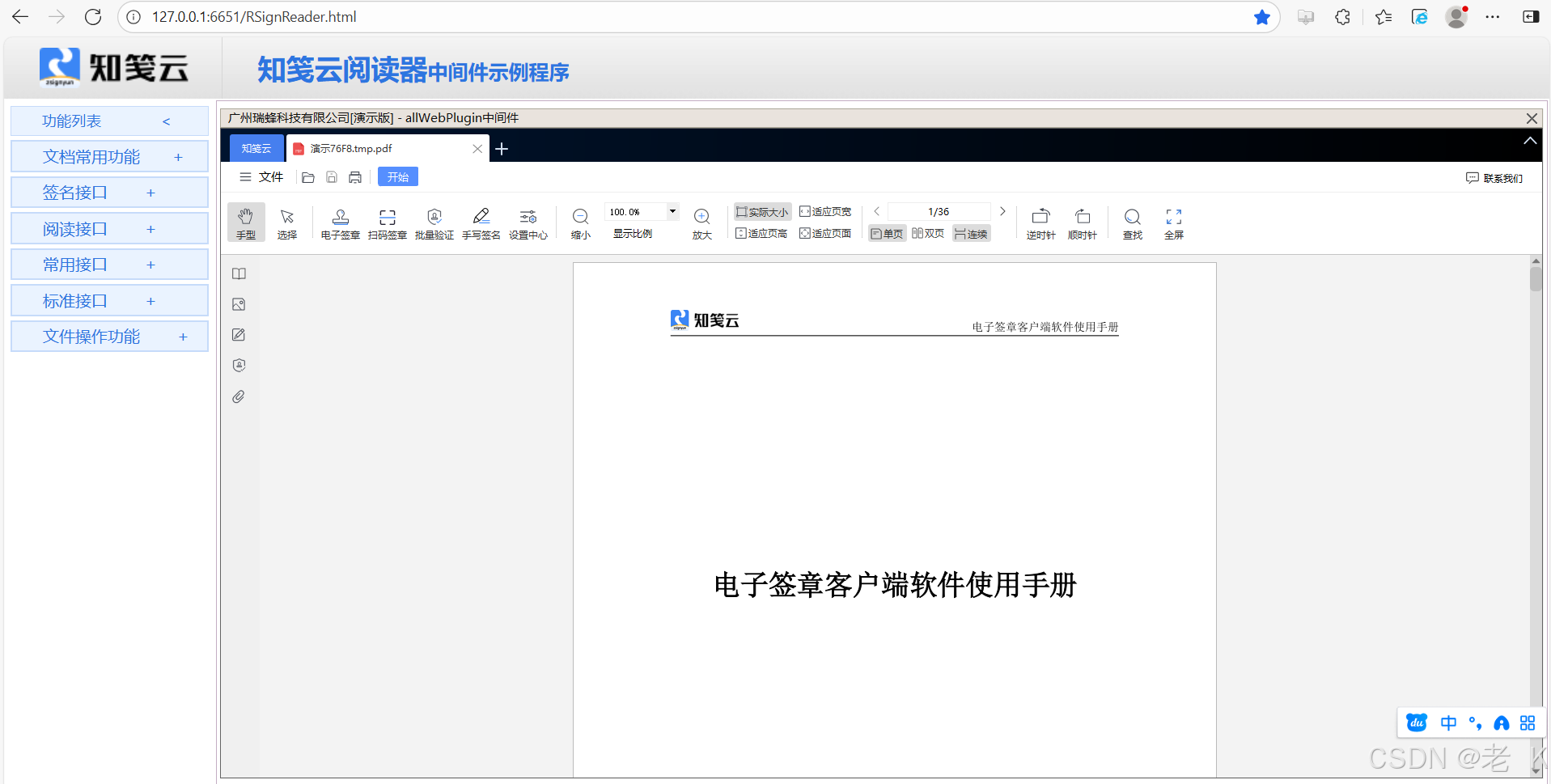The height and width of the screenshot is (784, 1551).
Task: Expand 标准接口 section
Action: (x=109, y=301)
